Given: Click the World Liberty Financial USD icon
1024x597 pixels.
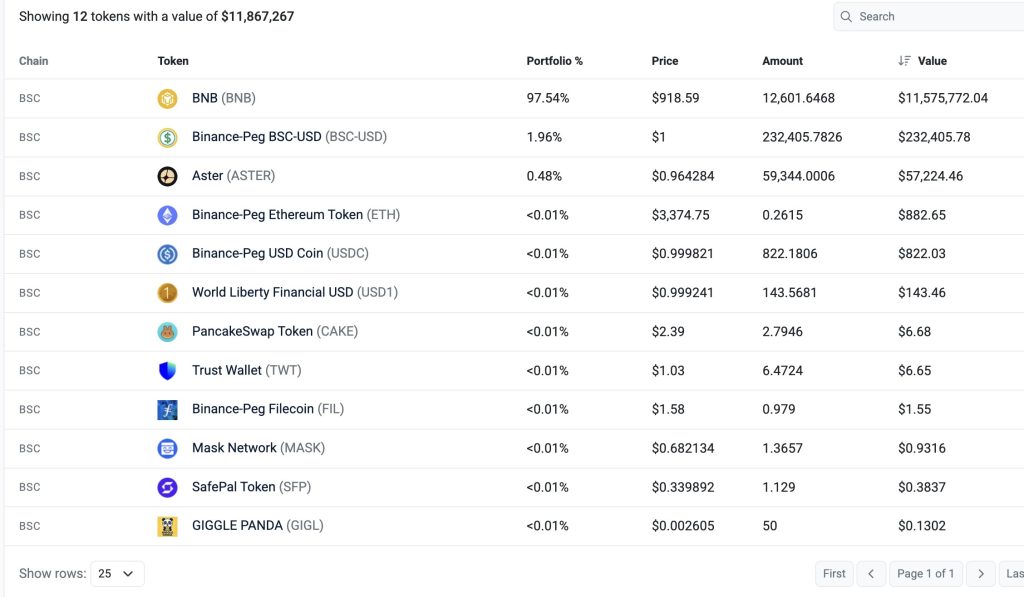Looking at the screenshot, I should [x=167, y=293].
